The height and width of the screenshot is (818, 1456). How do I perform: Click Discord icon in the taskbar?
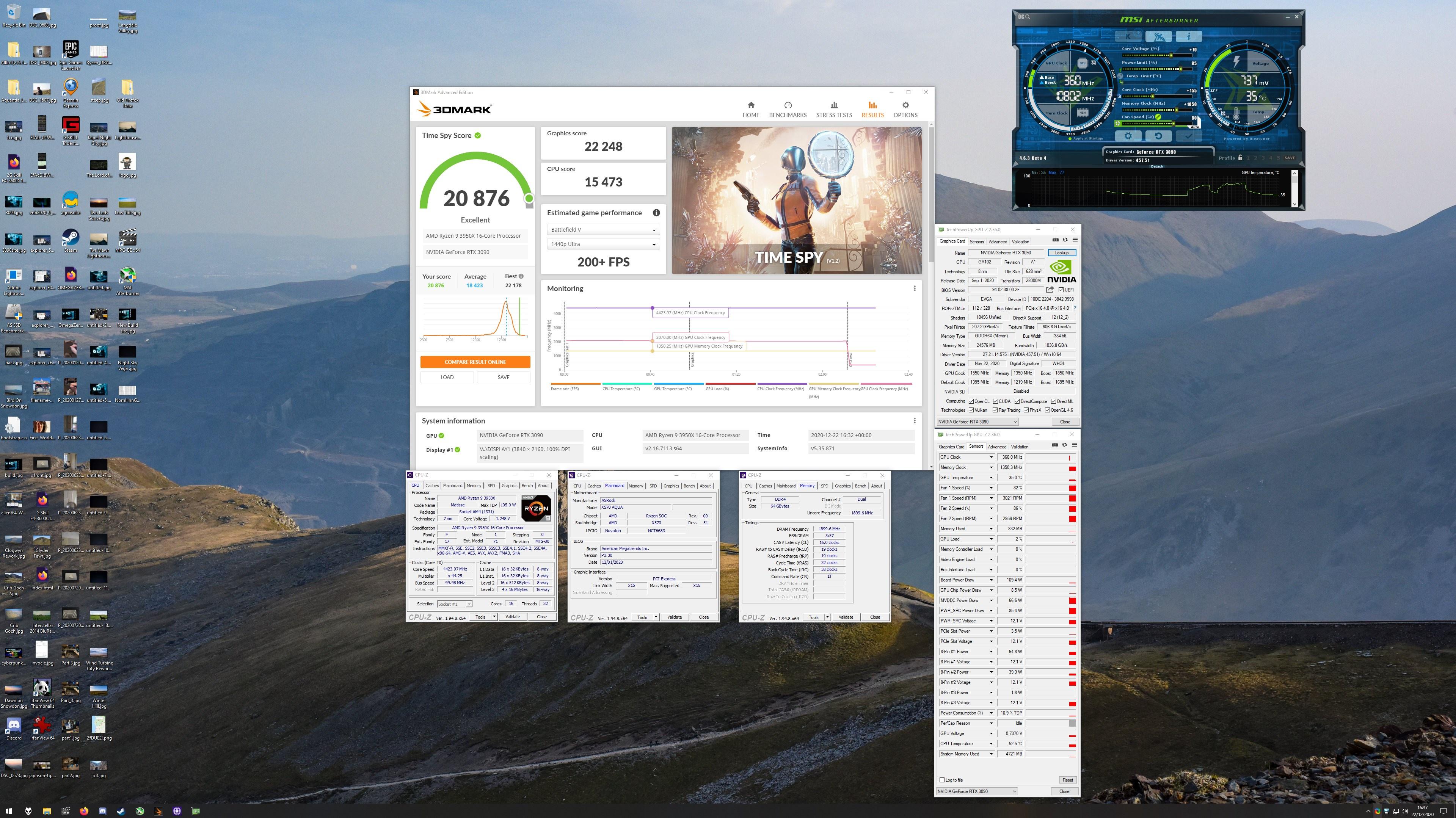pos(102,811)
